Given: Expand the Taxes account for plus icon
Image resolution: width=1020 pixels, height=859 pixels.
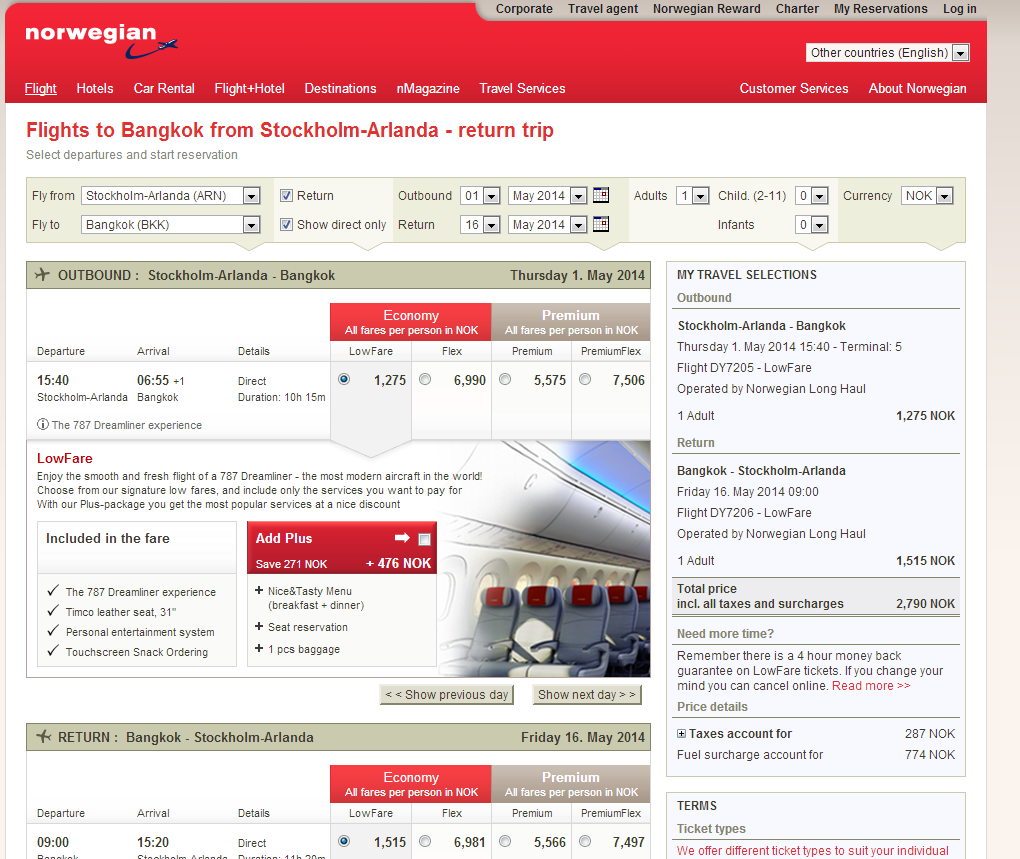Looking at the screenshot, I should coord(681,733).
